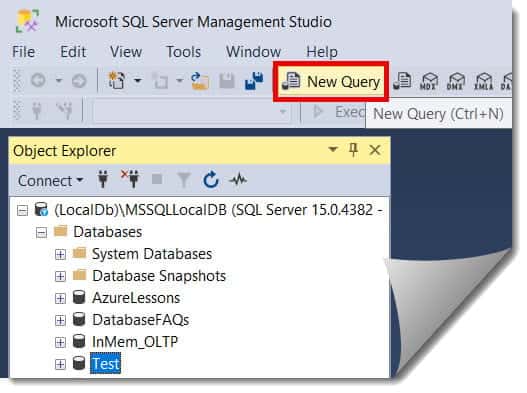Click the Analysis Services MDX Query icon
This screenshot has height=393, width=527.
pos(429,81)
